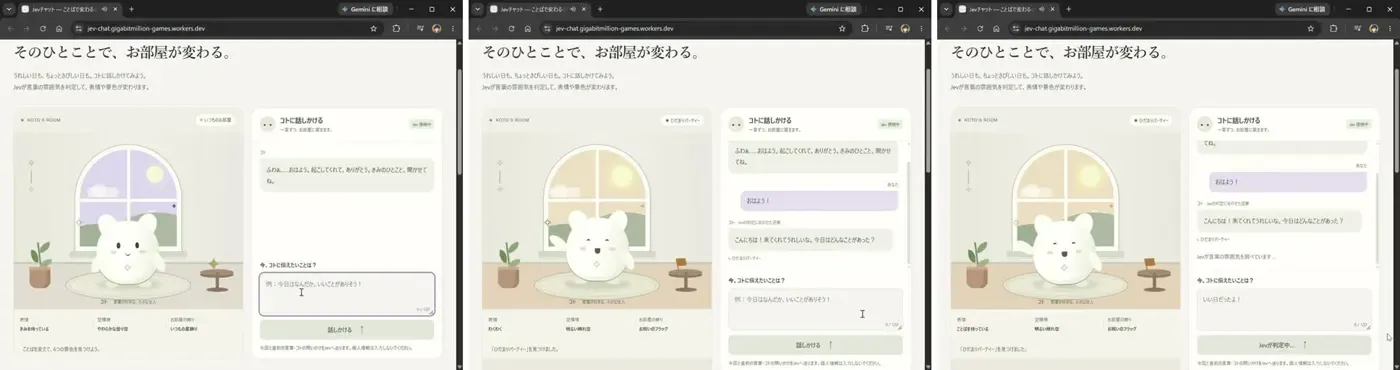Open a new tab in left window
The width and height of the screenshot is (1400, 370).
point(131,9)
